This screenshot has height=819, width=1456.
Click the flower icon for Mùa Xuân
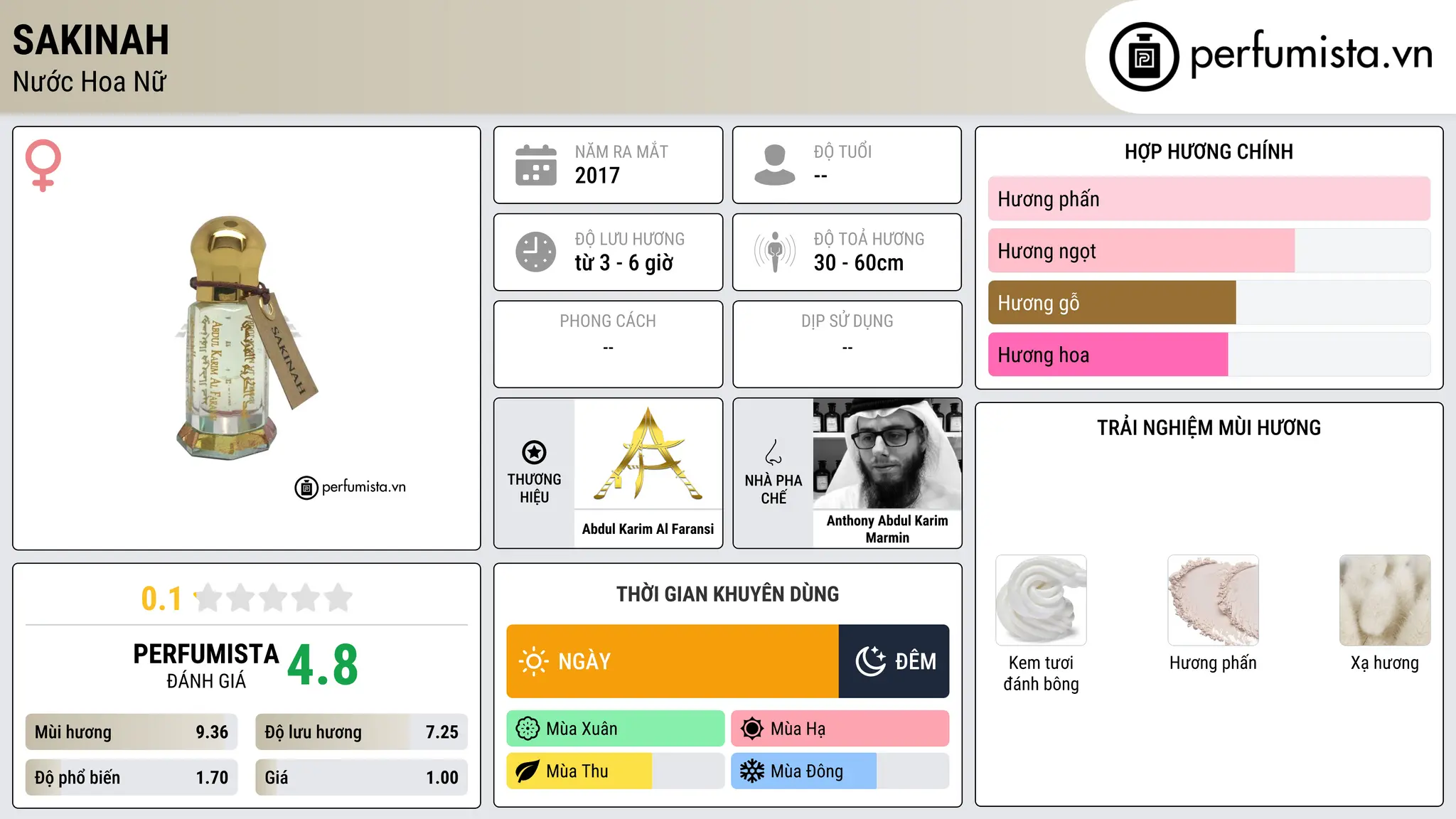pyautogui.click(x=528, y=729)
